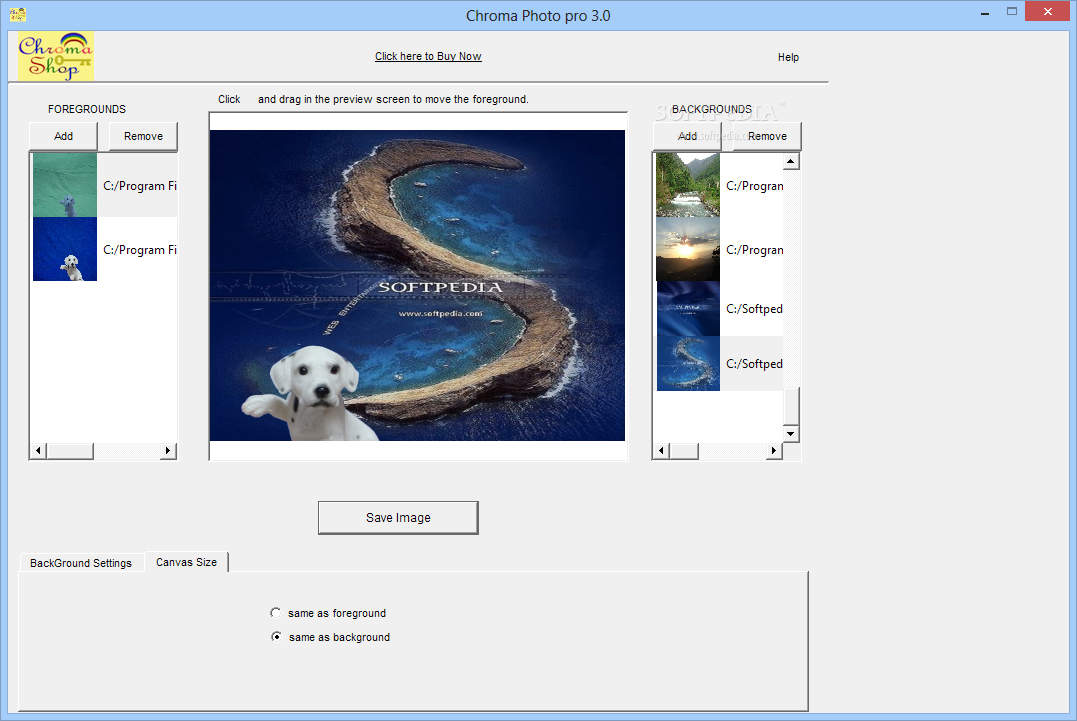
Task: Switch to BackGround Settings tab
Action: (x=81, y=562)
